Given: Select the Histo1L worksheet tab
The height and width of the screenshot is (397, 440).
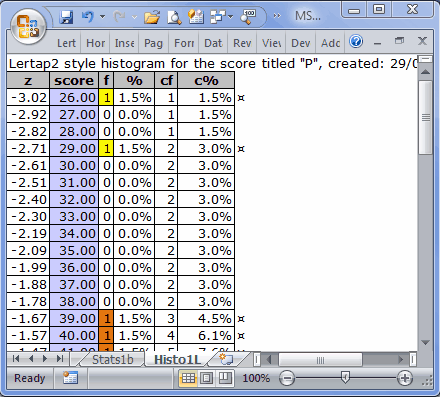Looking at the screenshot, I should click(178, 360).
